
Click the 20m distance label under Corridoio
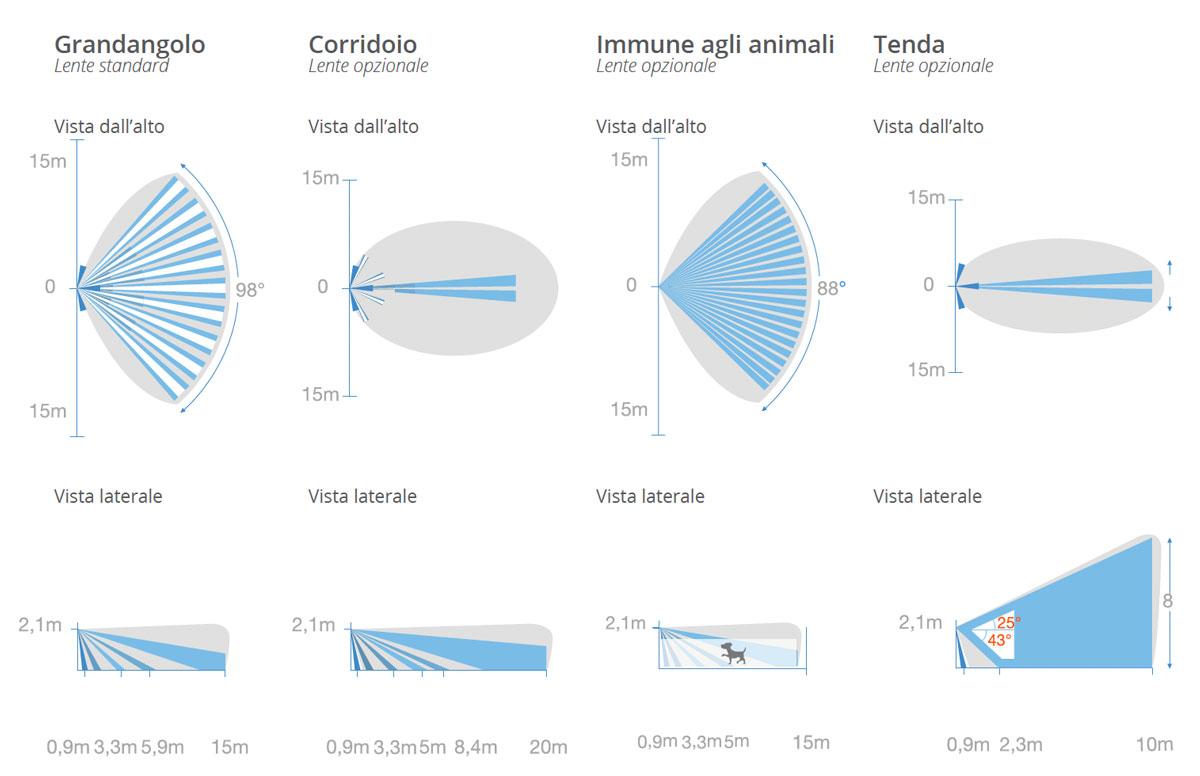click(548, 747)
